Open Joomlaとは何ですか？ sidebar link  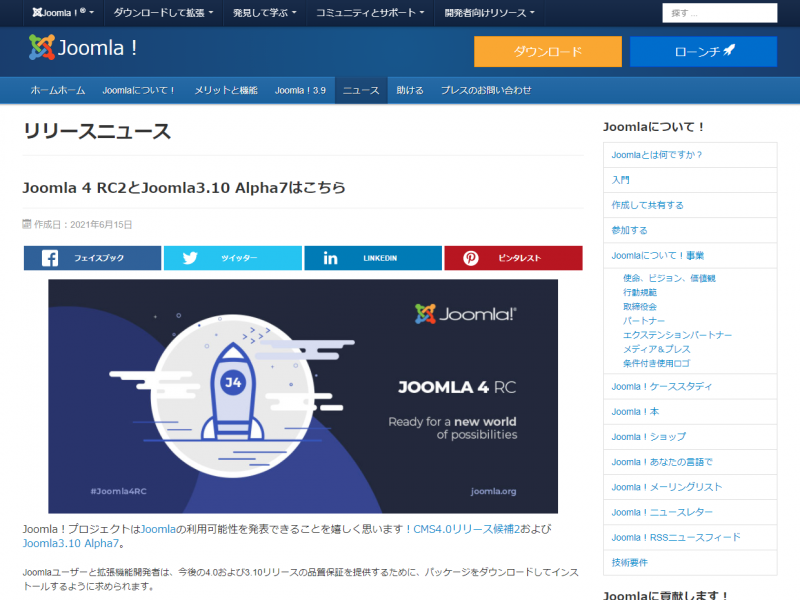[657, 155]
